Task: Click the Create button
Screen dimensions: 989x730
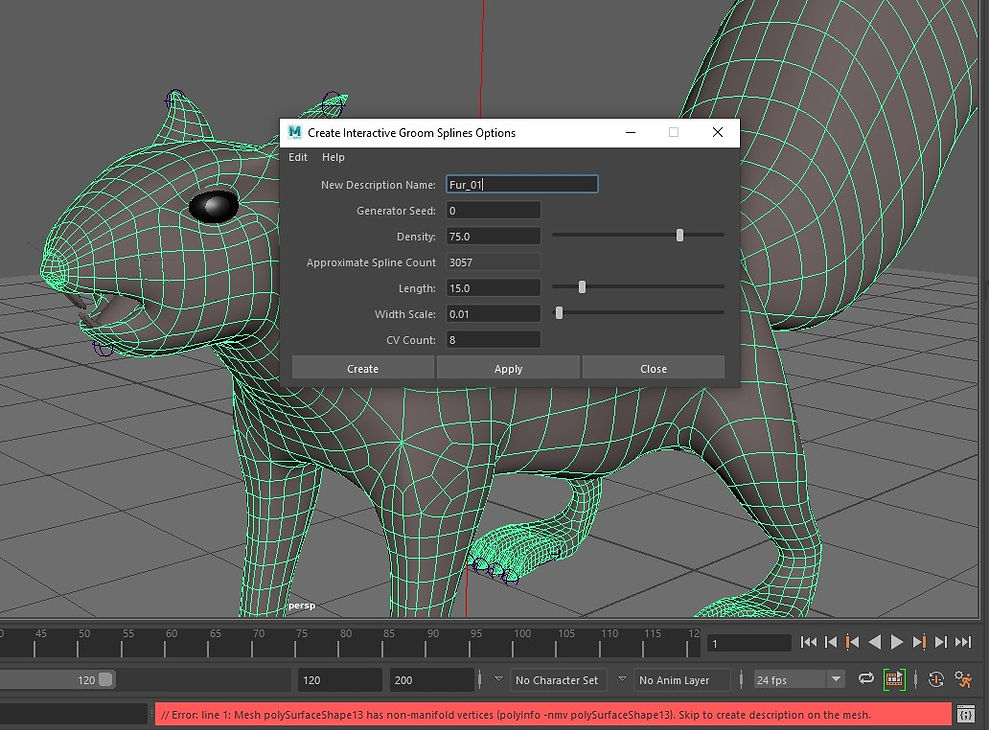Action: [x=363, y=368]
